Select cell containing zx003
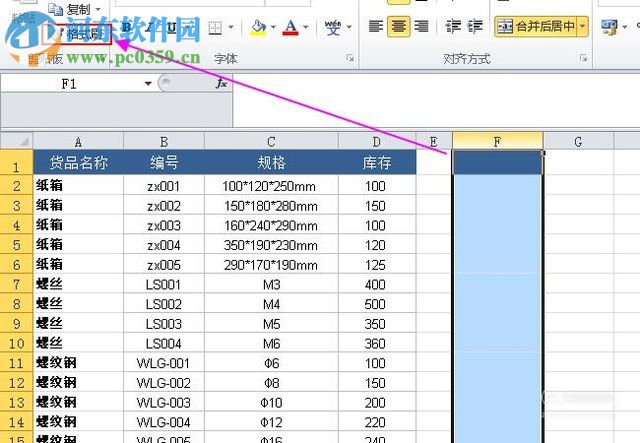640x443 pixels. click(x=164, y=225)
